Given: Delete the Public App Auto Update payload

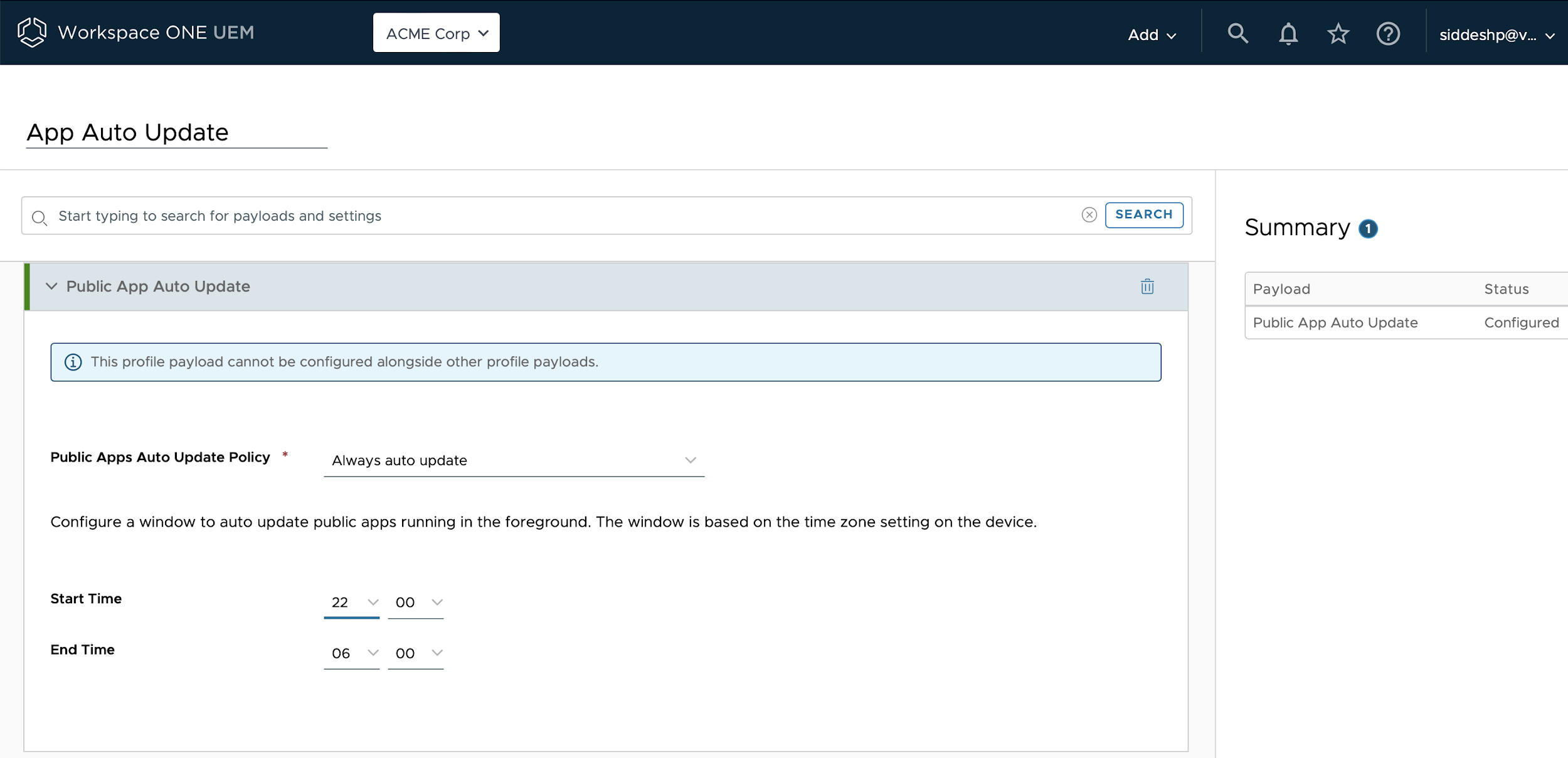Looking at the screenshot, I should [x=1147, y=287].
